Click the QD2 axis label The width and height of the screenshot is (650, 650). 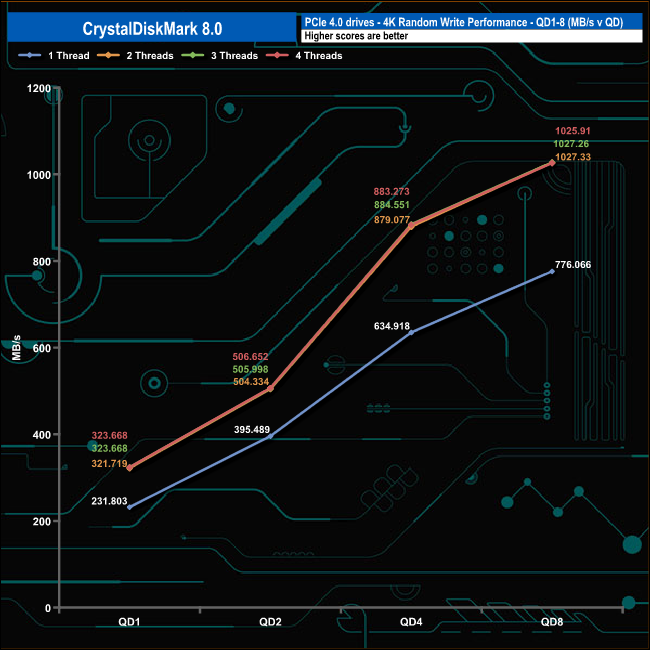point(270,622)
